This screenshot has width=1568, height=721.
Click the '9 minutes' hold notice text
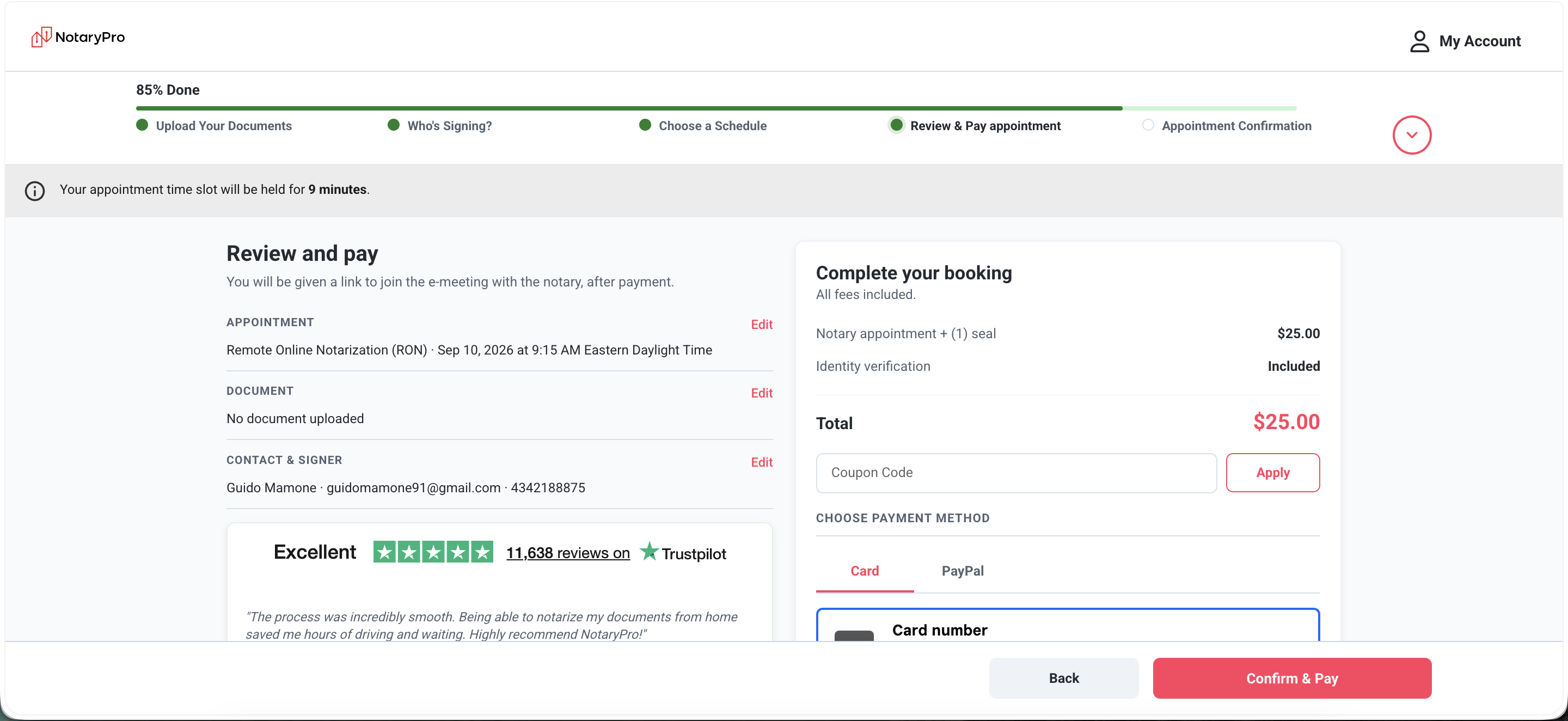tap(337, 190)
